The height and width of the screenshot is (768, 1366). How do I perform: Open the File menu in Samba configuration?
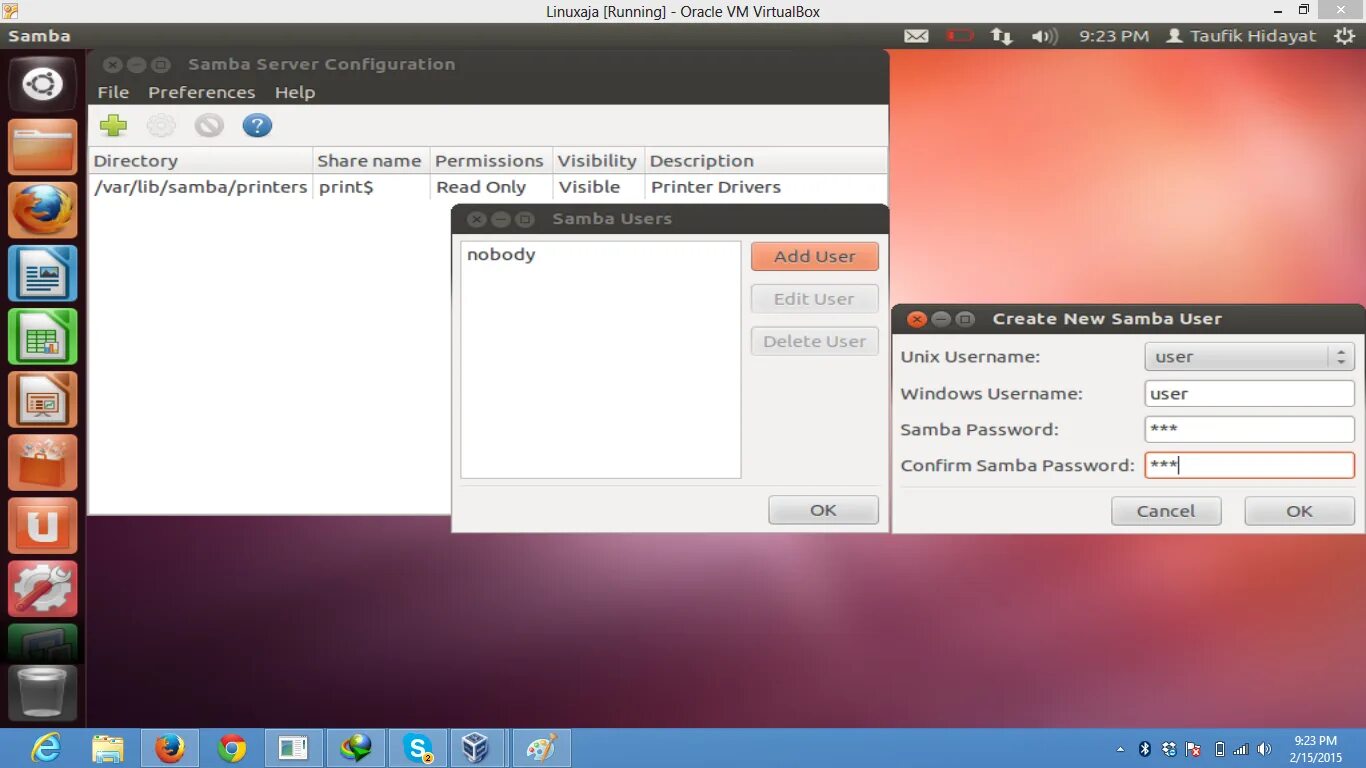[x=113, y=92]
